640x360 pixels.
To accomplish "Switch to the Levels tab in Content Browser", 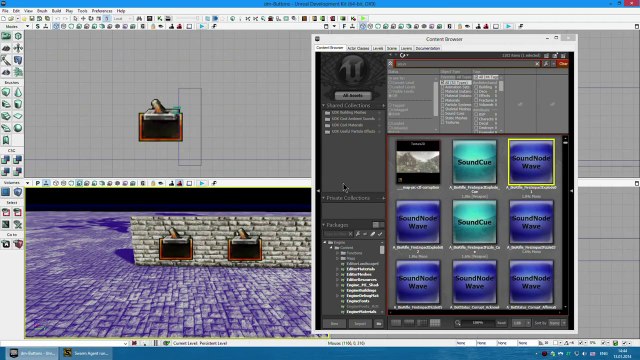I will tap(378, 48).
